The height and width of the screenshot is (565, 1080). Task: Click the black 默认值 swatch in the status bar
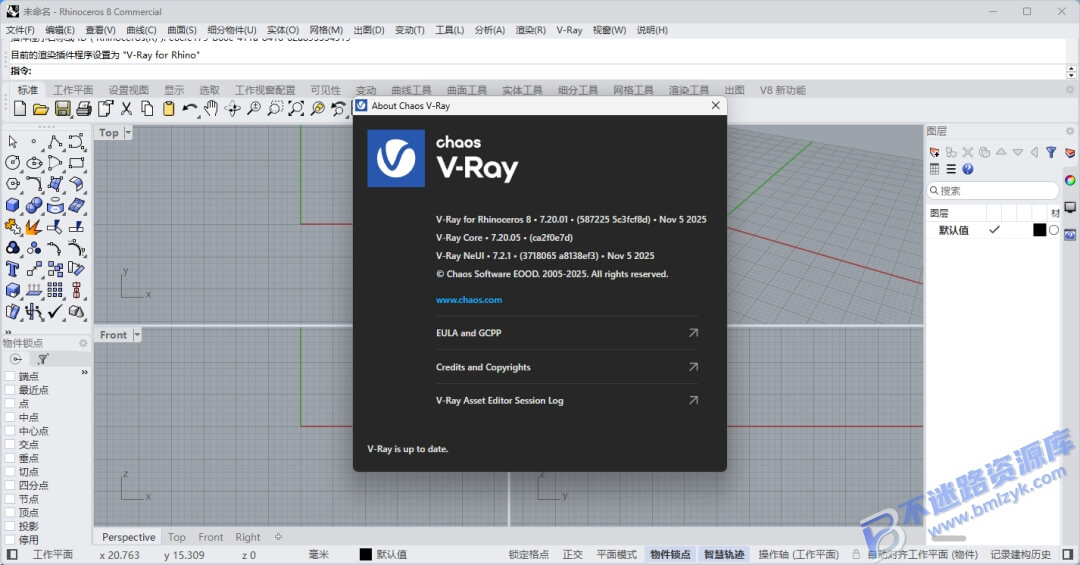point(366,555)
